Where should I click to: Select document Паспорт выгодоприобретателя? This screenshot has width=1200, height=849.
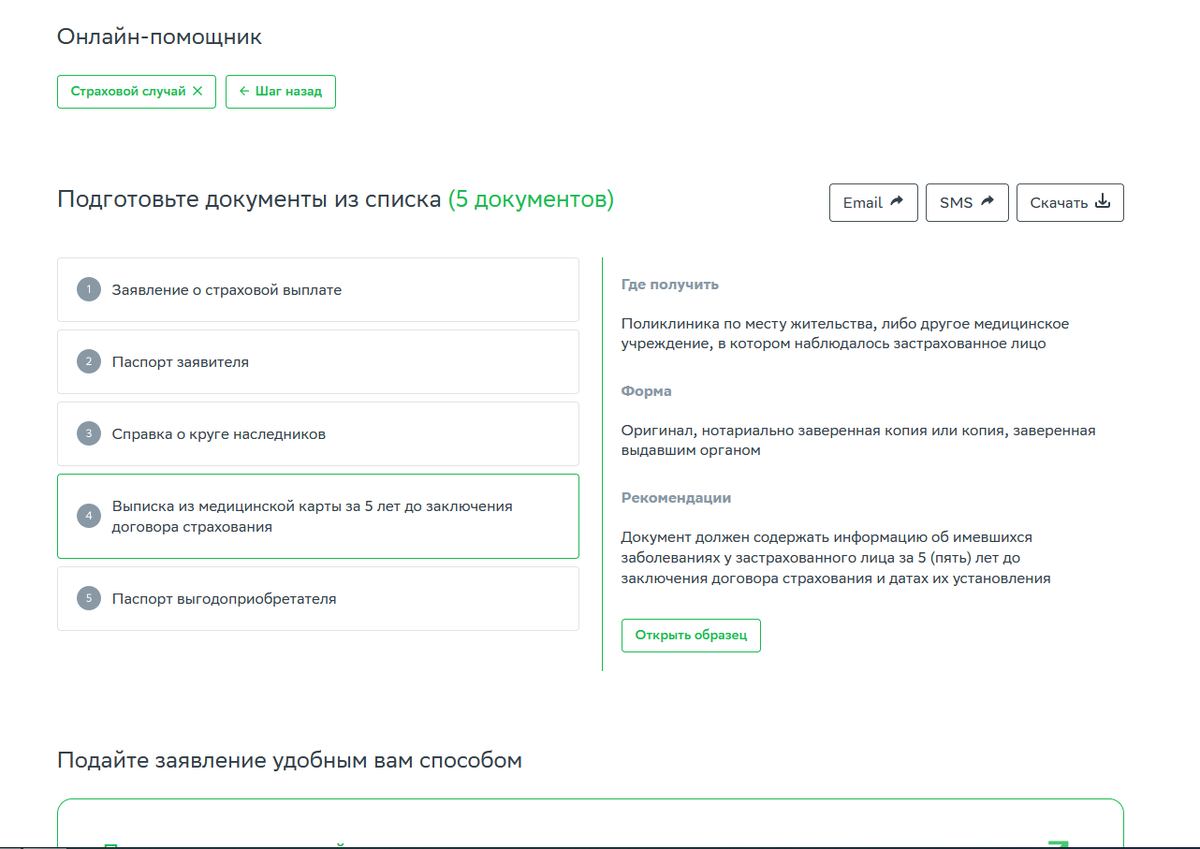[318, 599]
